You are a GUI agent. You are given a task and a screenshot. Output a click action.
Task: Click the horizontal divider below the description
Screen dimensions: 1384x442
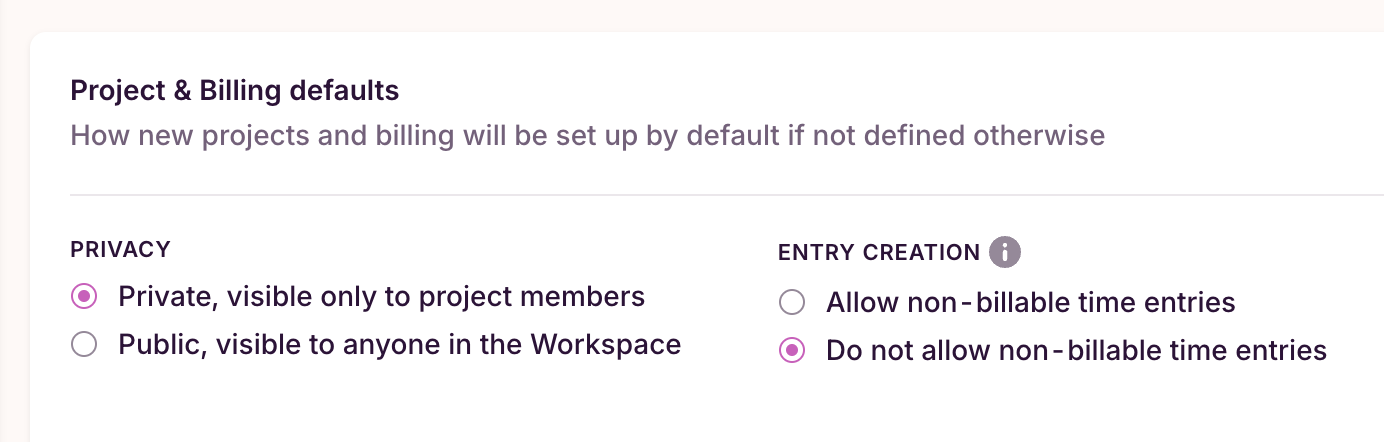[700, 194]
